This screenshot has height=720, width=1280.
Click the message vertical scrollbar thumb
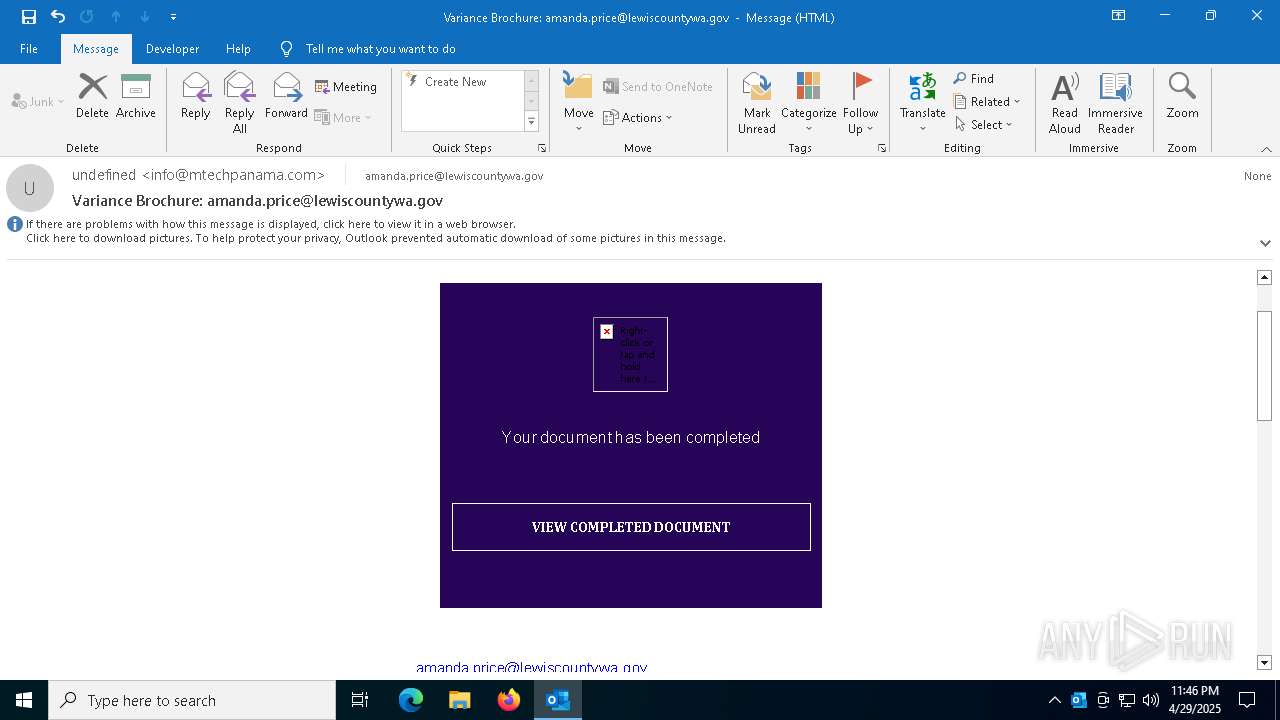tap(1264, 366)
